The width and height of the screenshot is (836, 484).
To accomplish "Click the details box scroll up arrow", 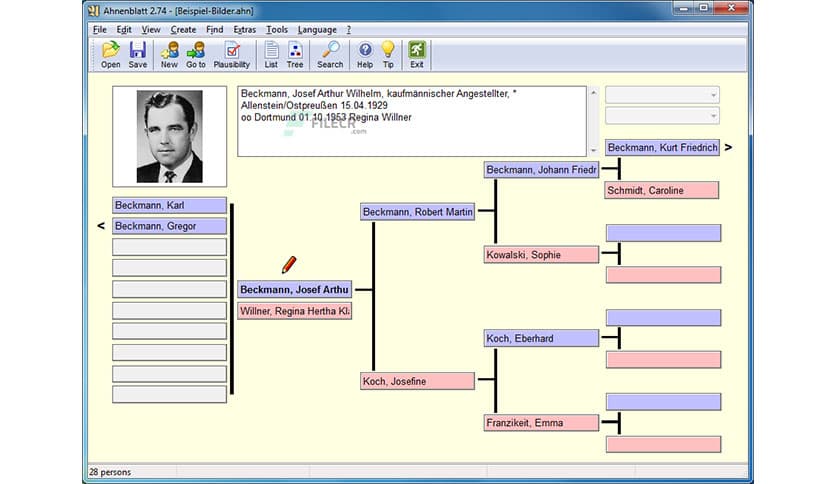I will [593, 93].
